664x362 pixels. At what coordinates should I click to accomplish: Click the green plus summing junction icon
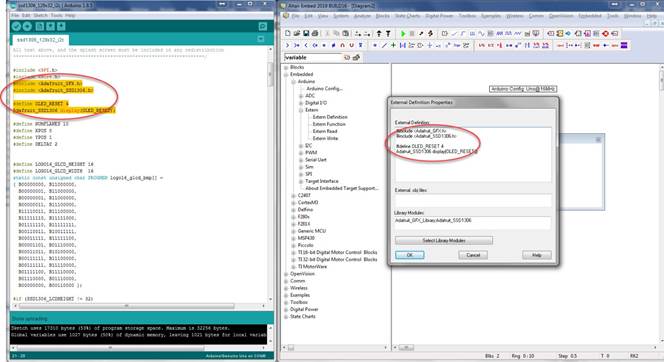point(393,45)
